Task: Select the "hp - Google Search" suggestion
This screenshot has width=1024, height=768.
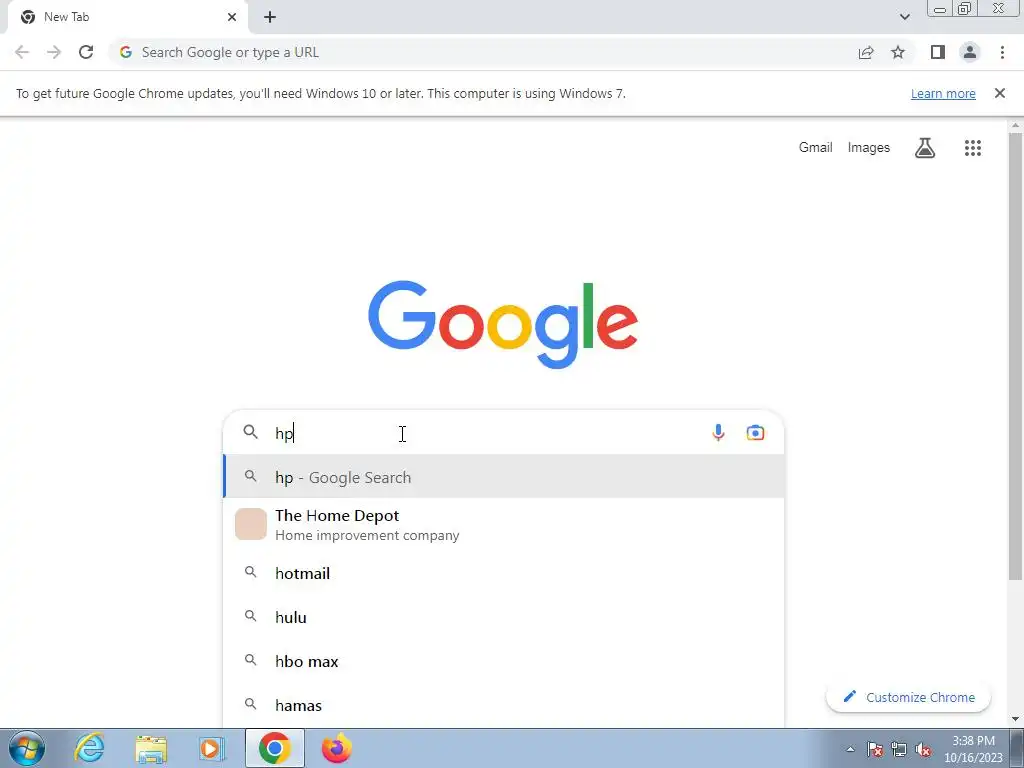Action: (504, 477)
